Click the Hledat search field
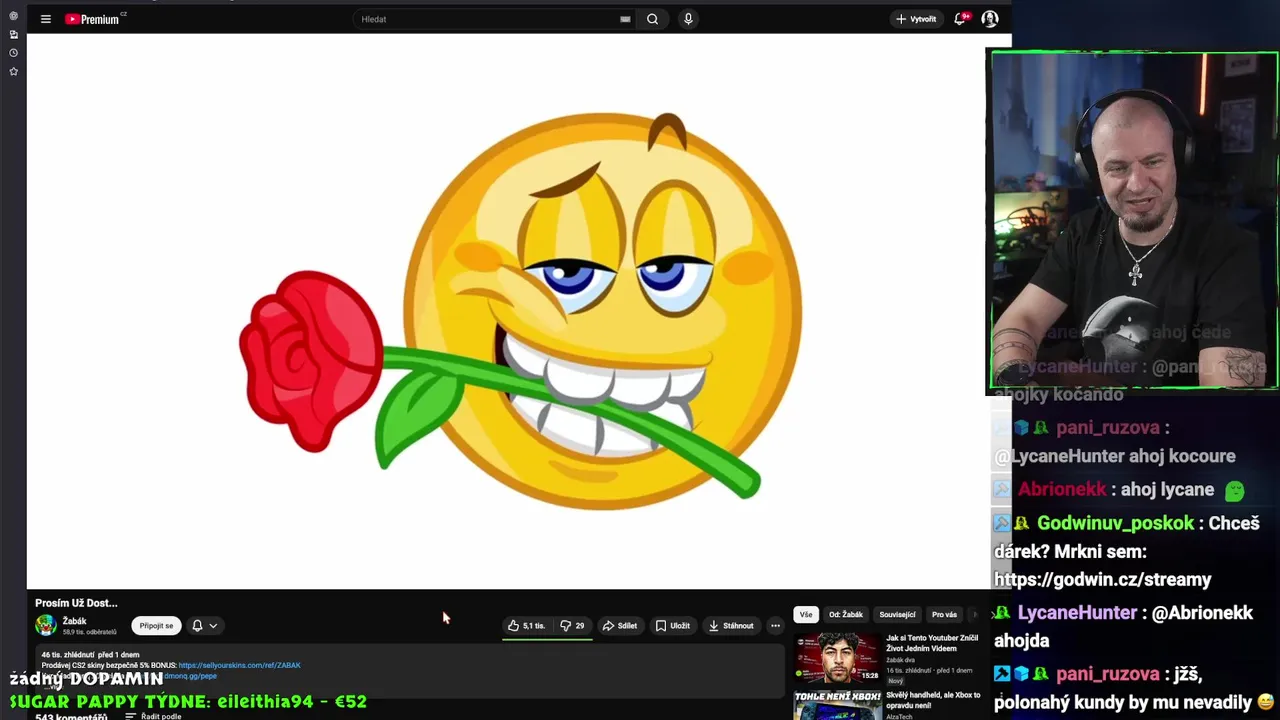 pos(488,19)
